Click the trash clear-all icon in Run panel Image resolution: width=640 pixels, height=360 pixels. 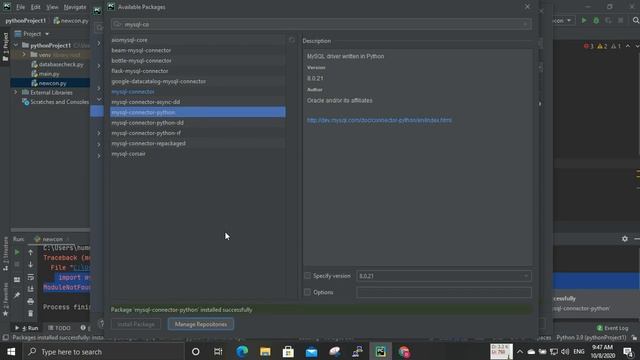tap(31, 313)
